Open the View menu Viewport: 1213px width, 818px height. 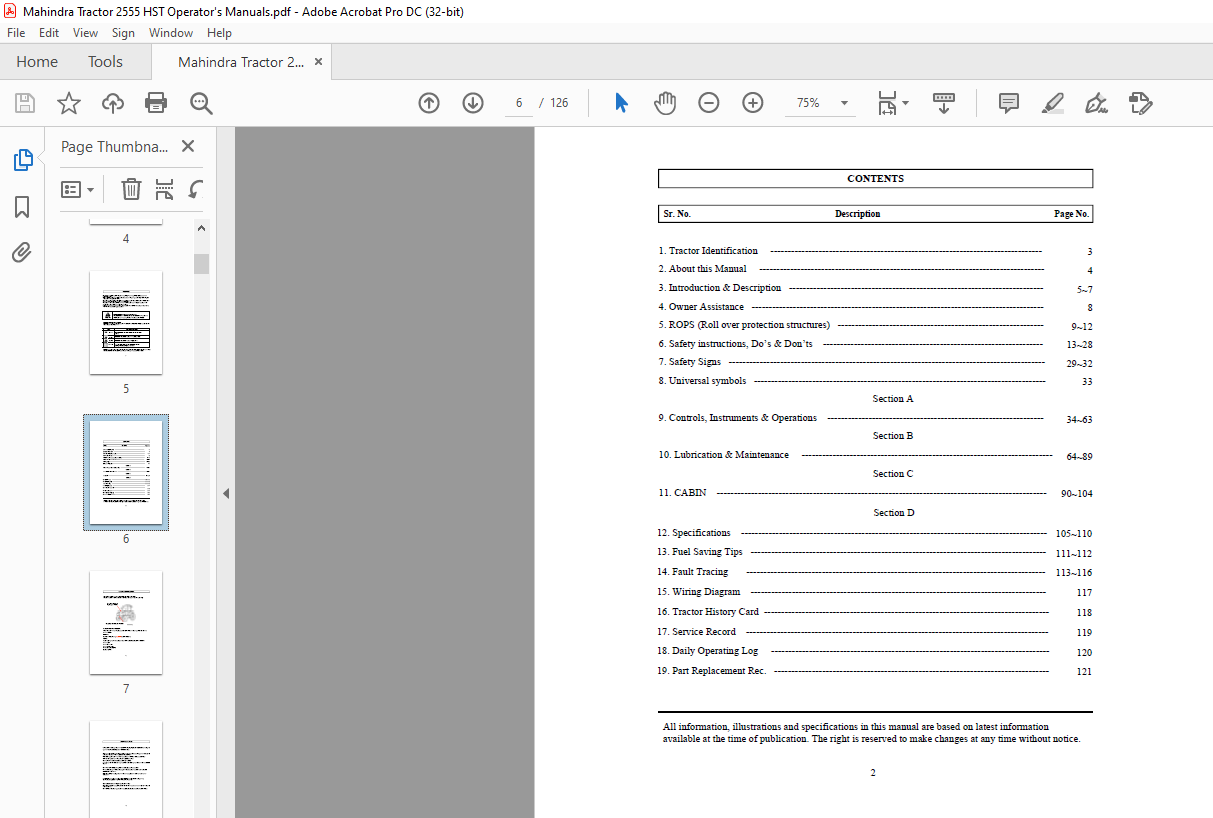(85, 33)
